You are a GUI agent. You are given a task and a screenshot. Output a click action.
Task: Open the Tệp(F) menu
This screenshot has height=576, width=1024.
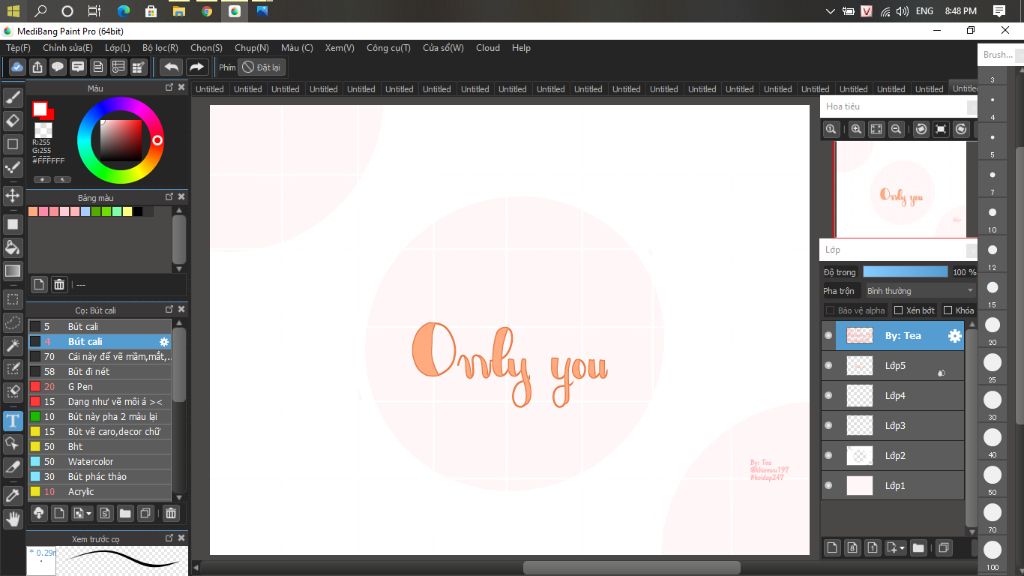(x=18, y=48)
